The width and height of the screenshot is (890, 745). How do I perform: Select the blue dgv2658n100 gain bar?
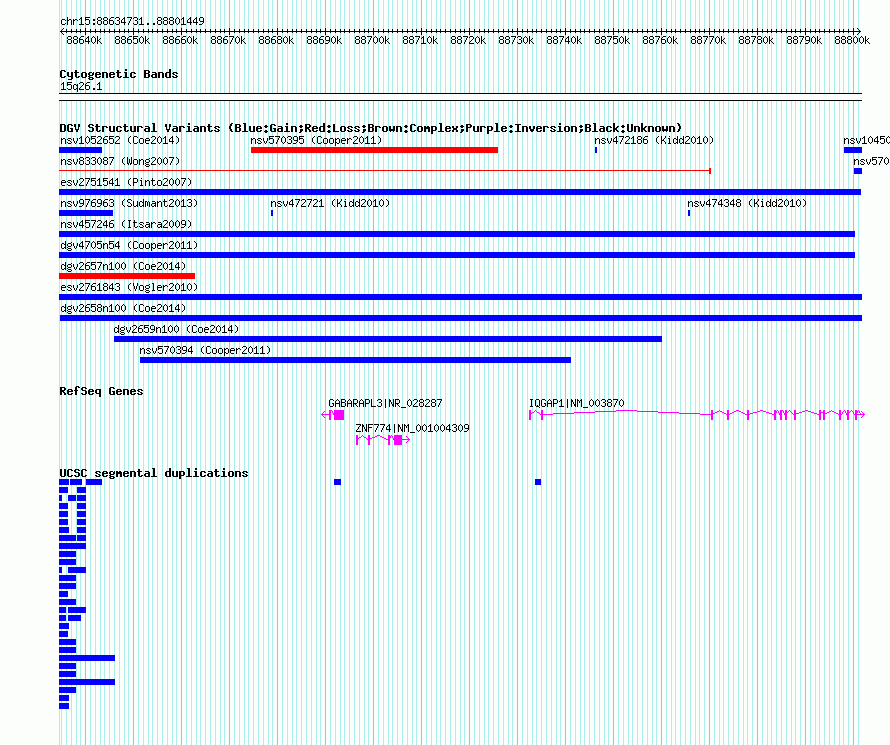tap(461, 318)
